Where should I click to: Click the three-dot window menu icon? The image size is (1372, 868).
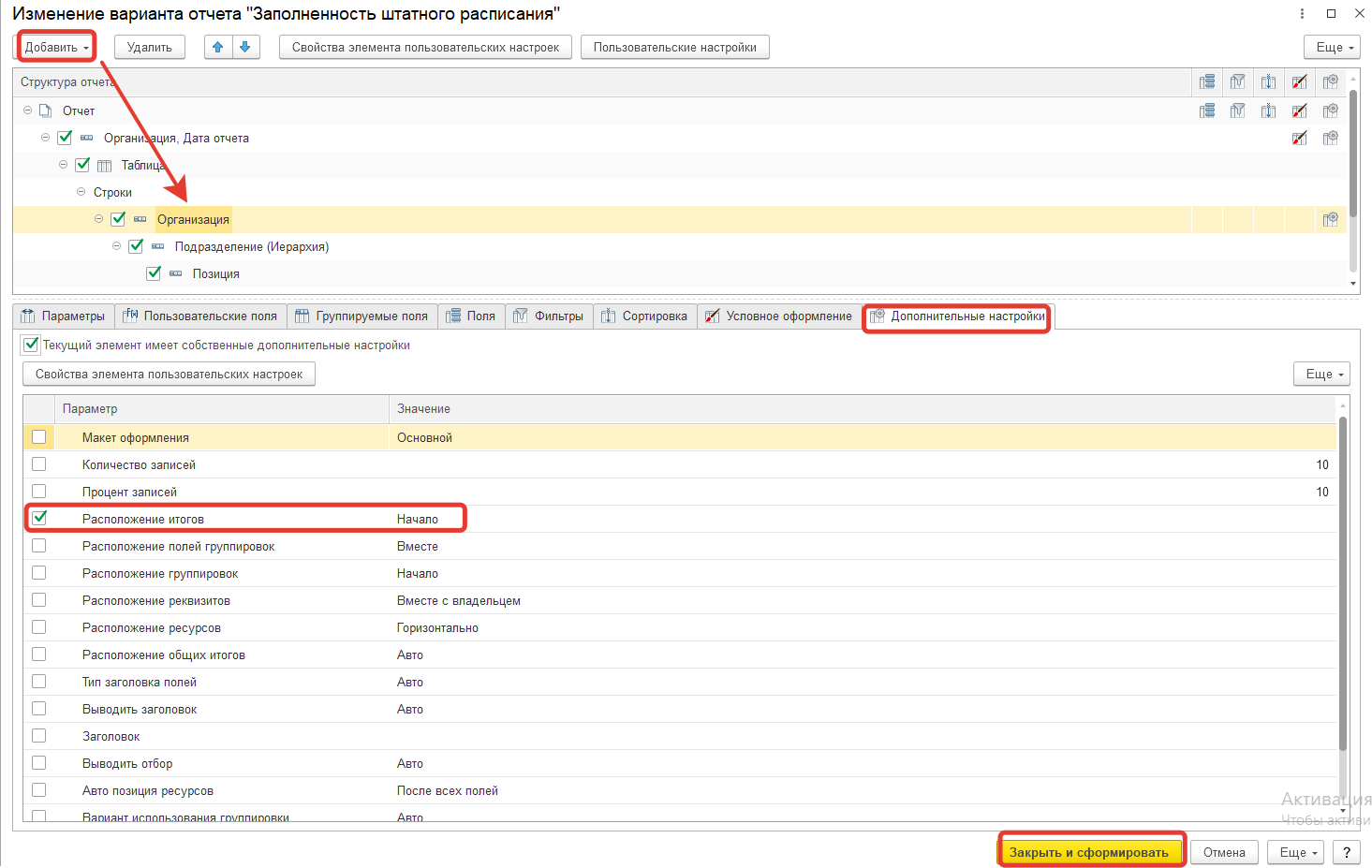click(1302, 13)
